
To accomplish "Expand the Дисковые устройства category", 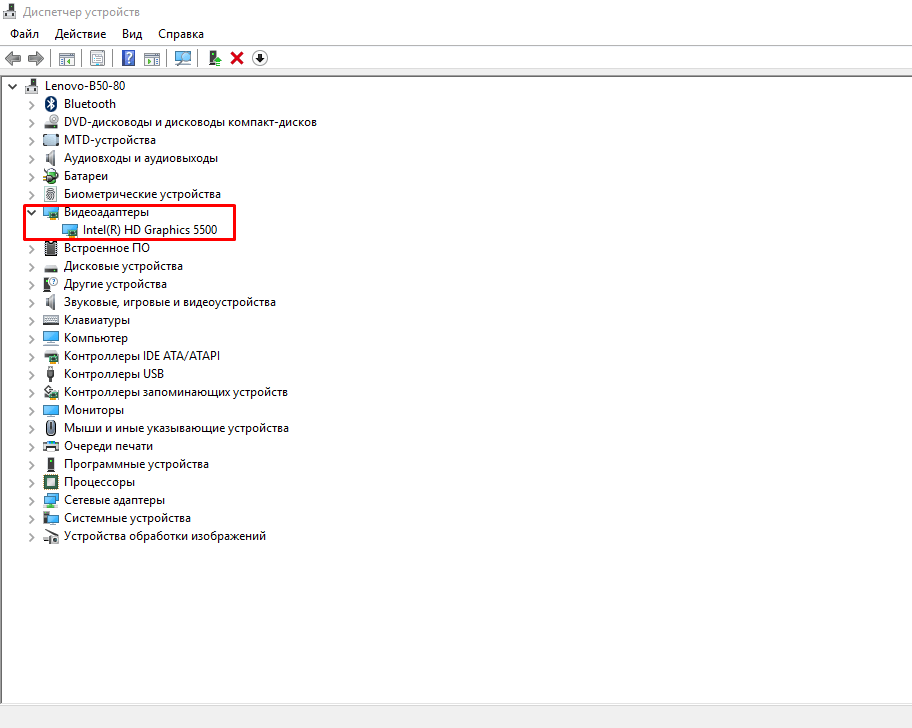I will coord(31,267).
